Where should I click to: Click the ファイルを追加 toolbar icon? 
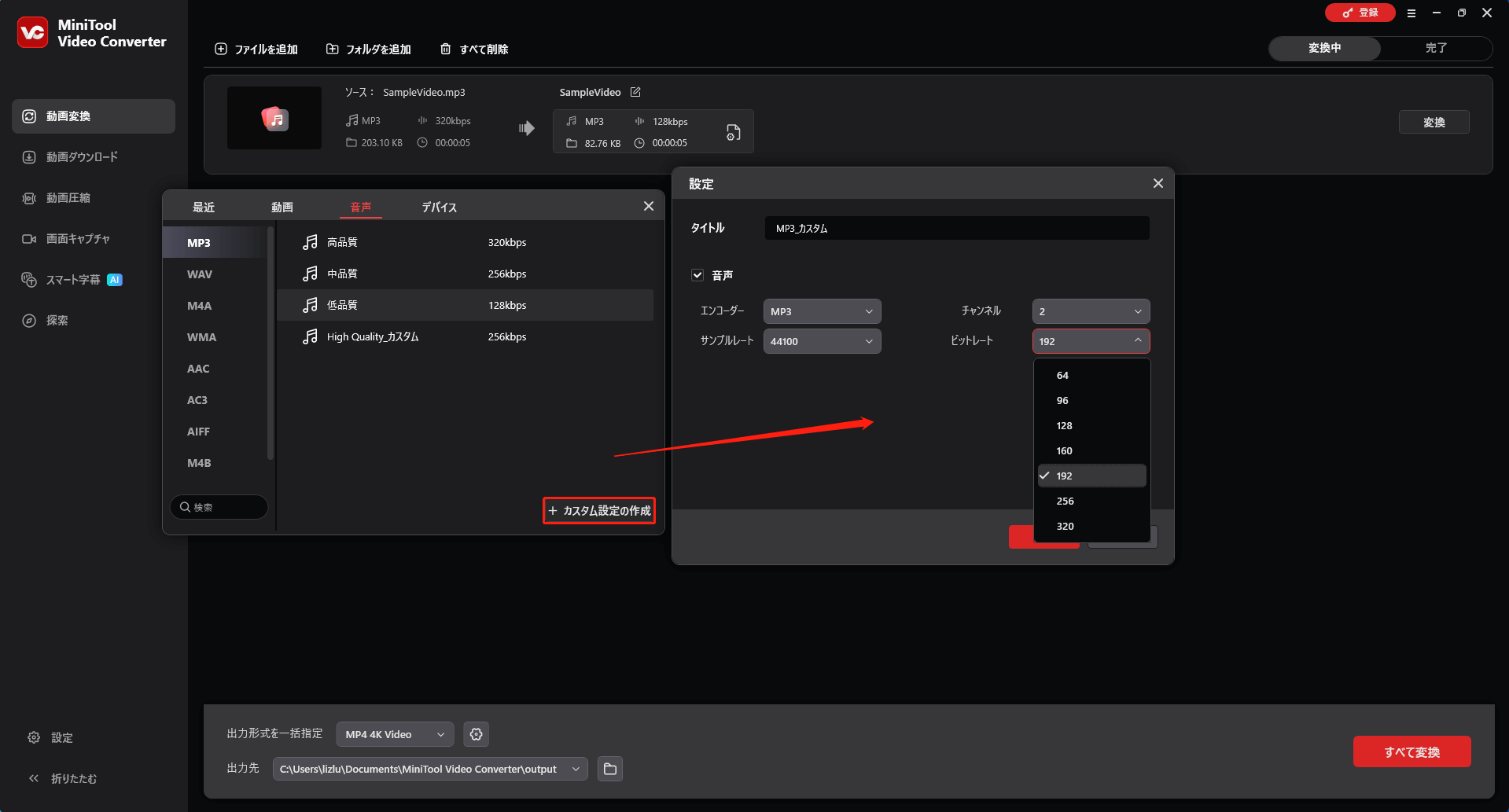(x=221, y=49)
